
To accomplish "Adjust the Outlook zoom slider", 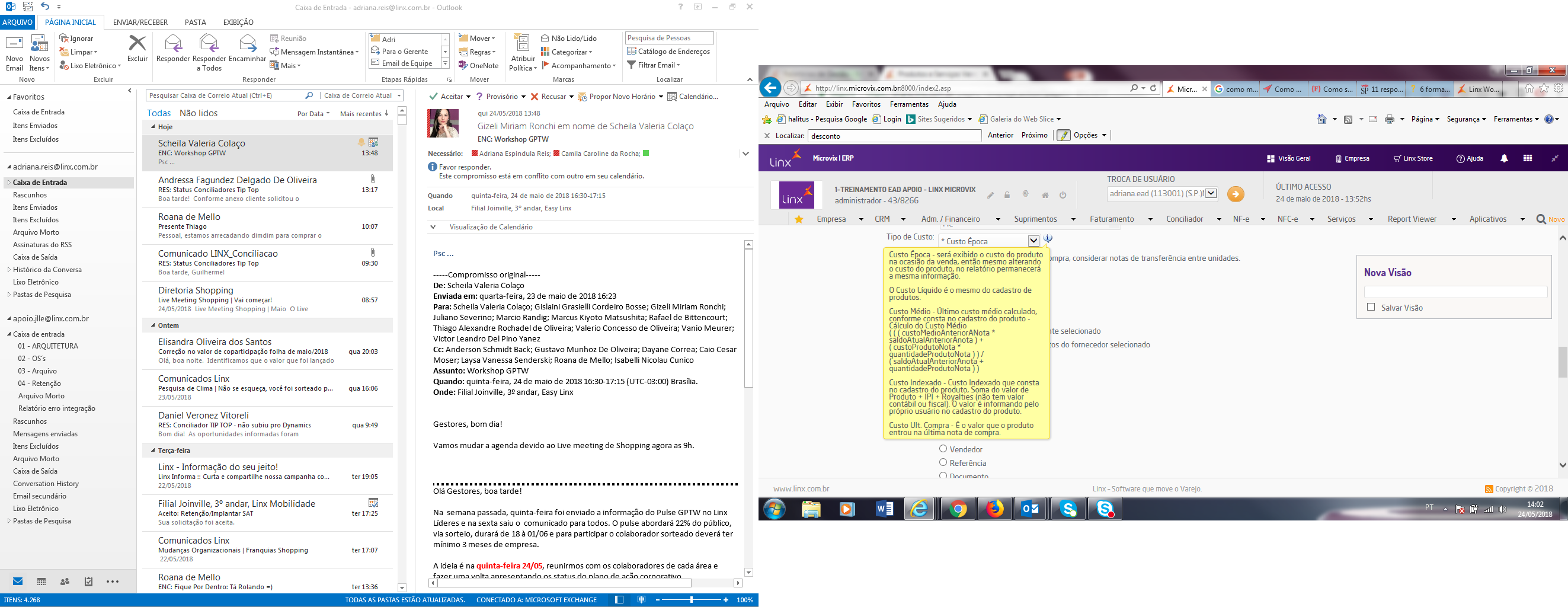I will pyautogui.click(x=692, y=600).
